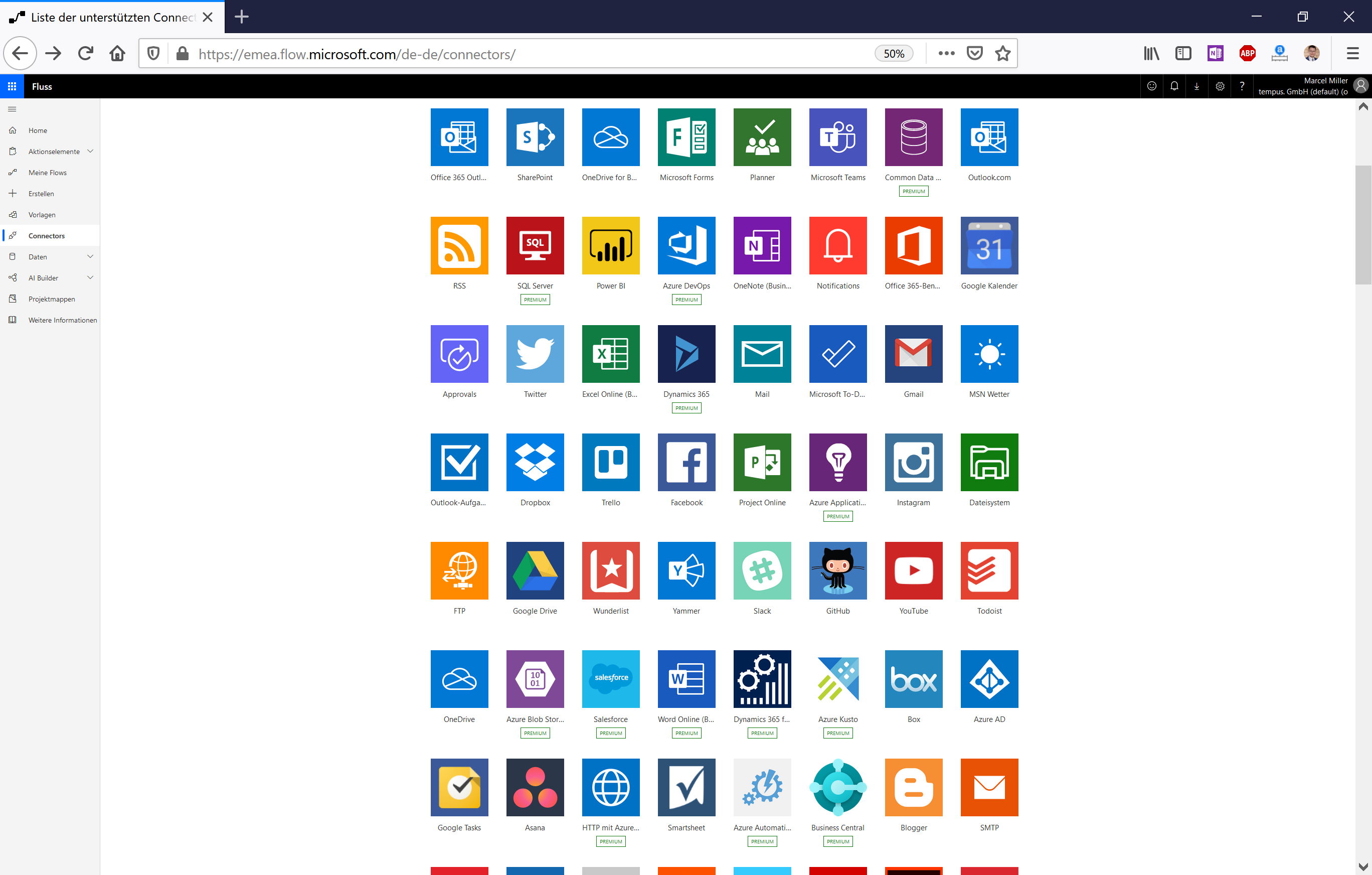Open the Box connector

(913, 679)
